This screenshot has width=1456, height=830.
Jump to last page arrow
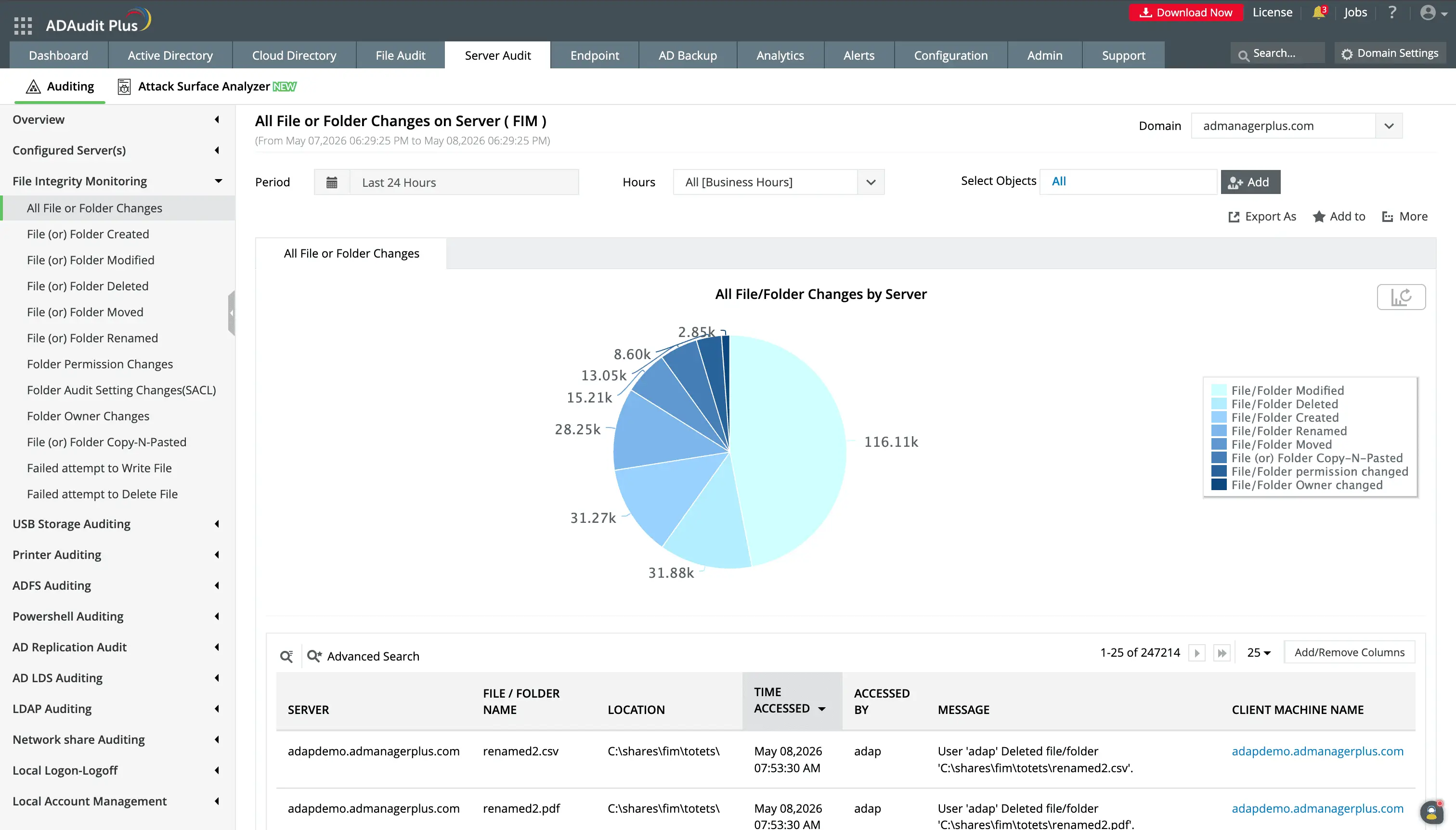click(1222, 653)
